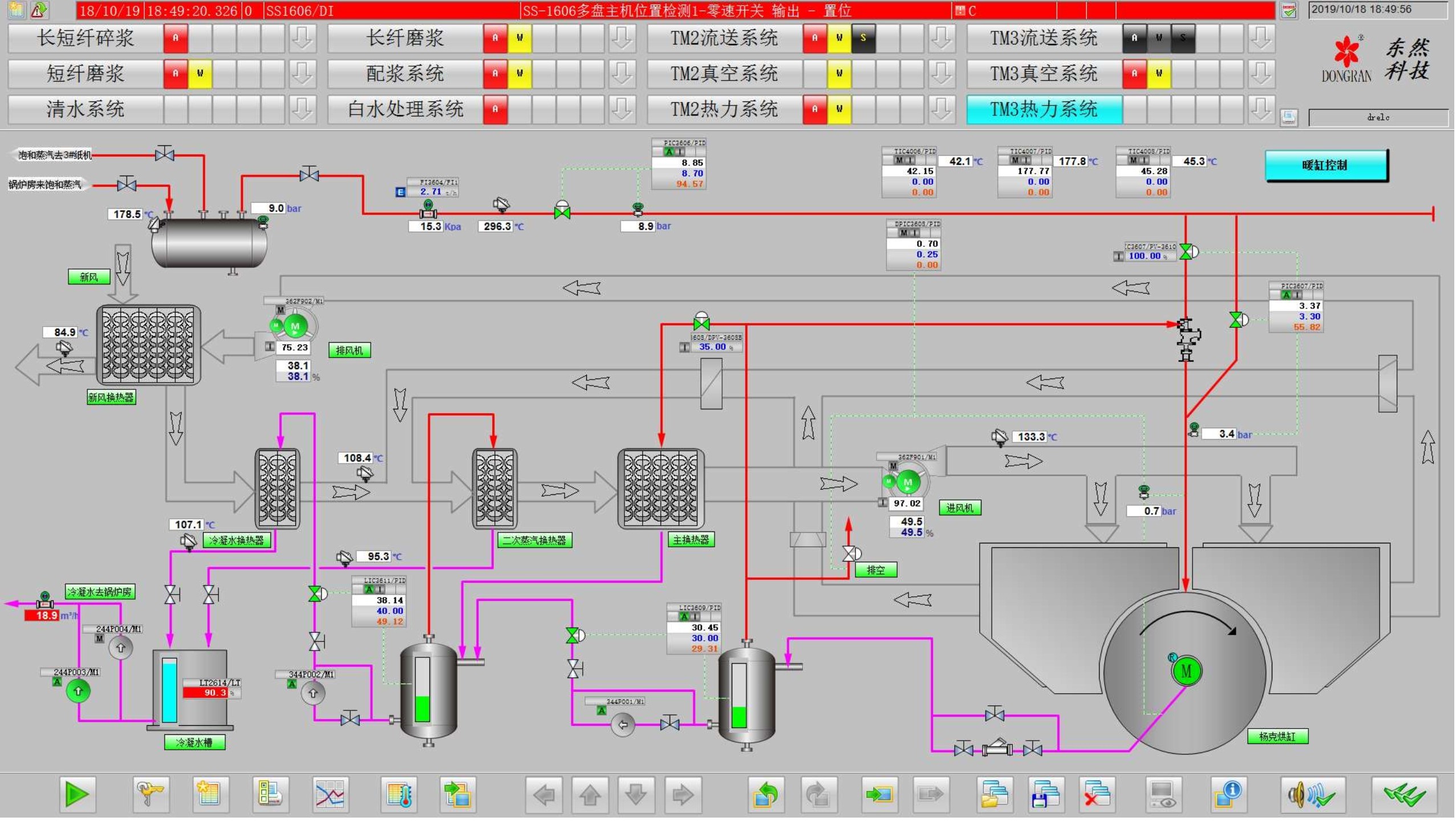Click the save display floppy icon
1456x821 pixels.
point(1045,795)
